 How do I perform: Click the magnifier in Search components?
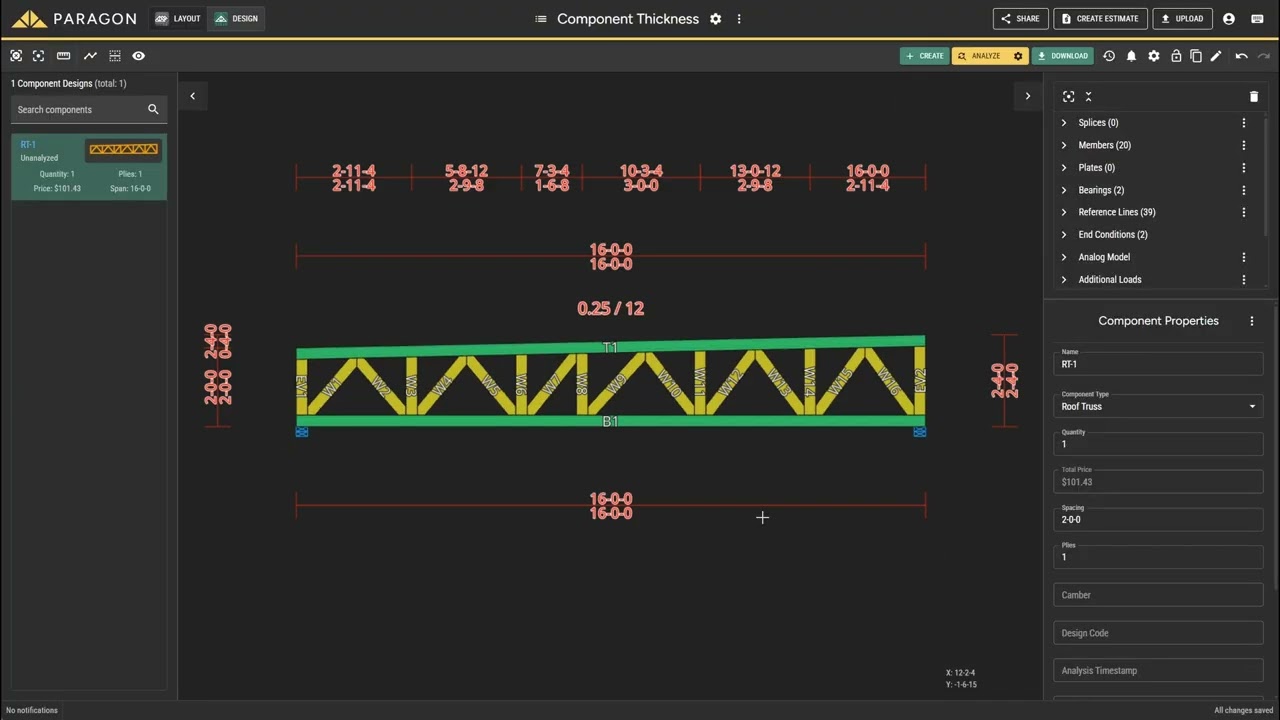(153, 109)
